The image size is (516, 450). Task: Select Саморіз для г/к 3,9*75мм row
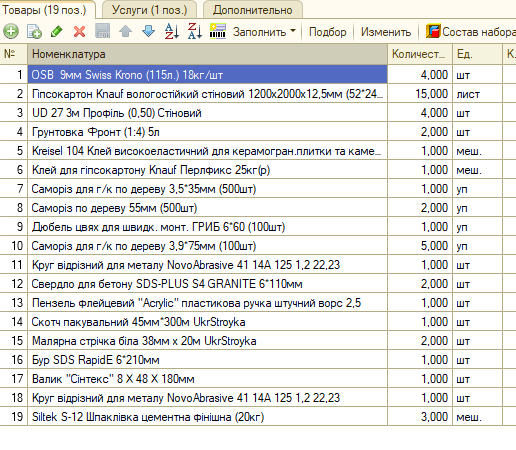[x=207, y=246]
